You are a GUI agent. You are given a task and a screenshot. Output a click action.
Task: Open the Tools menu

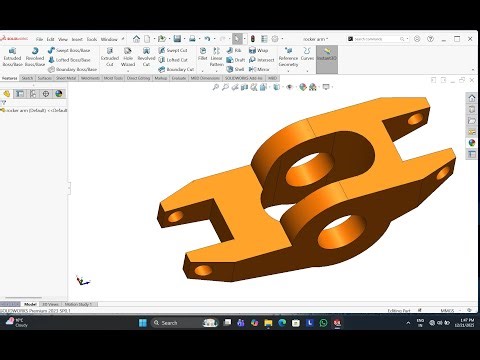click(x=92, y=39)
